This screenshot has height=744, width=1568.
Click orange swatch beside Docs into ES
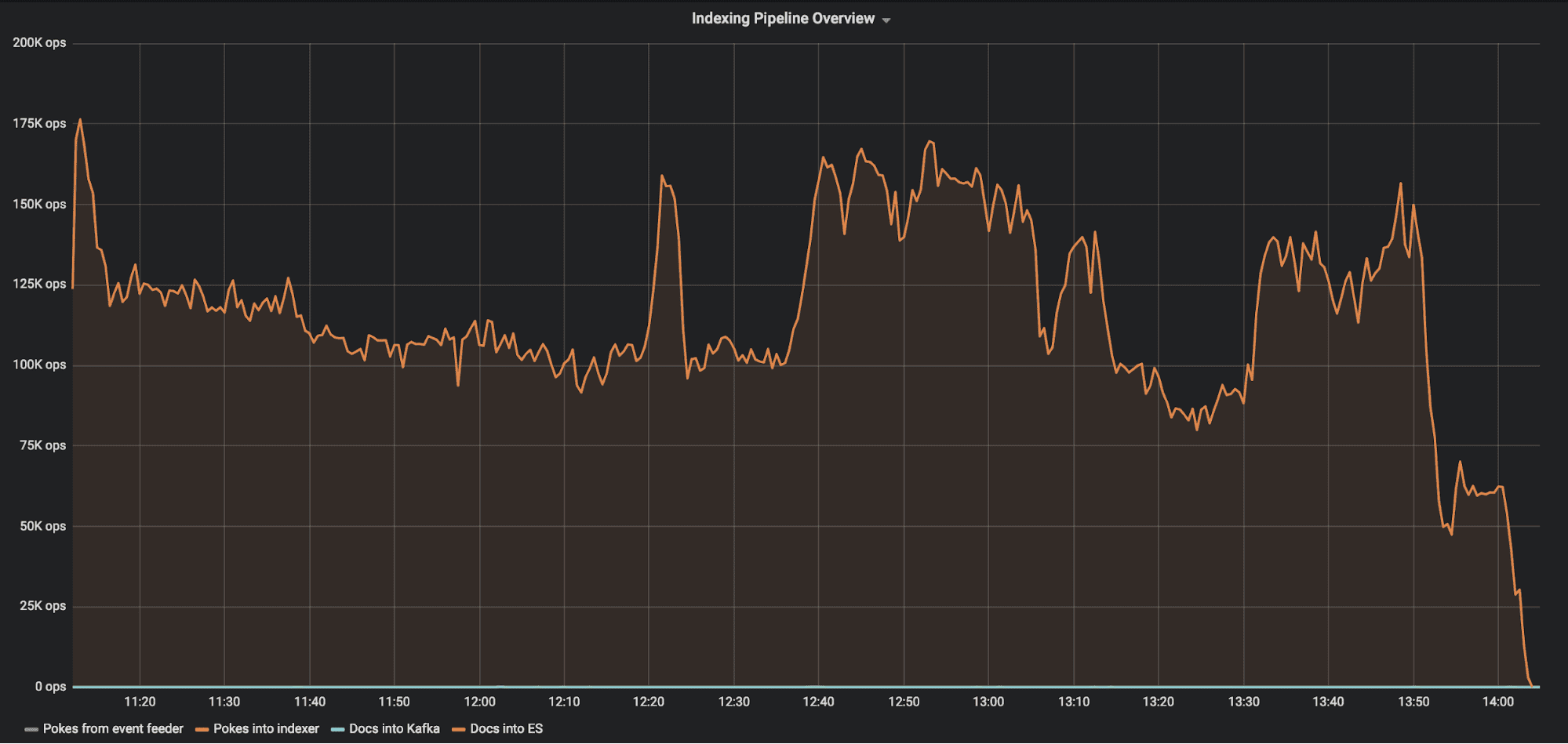[459, 729]
